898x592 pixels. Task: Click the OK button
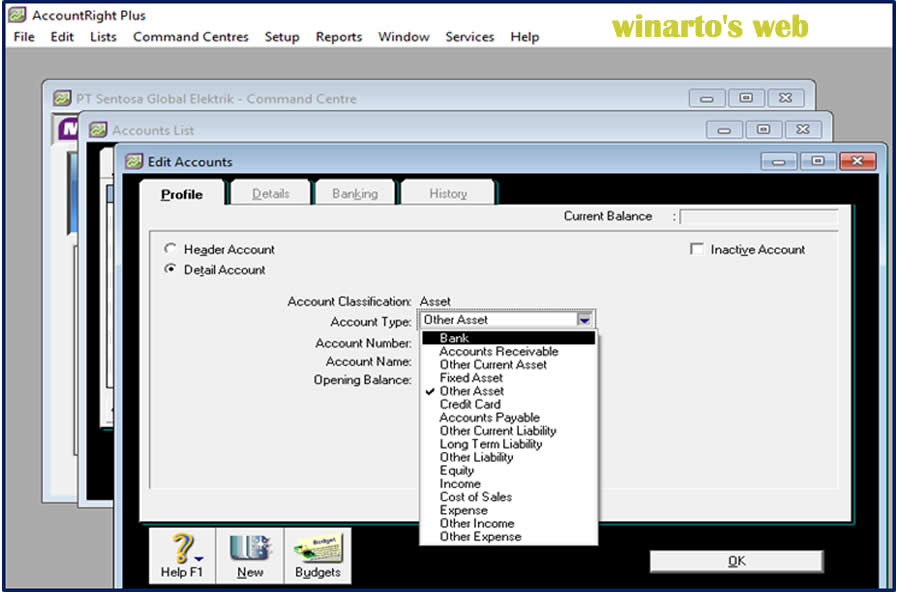(736, 561)
